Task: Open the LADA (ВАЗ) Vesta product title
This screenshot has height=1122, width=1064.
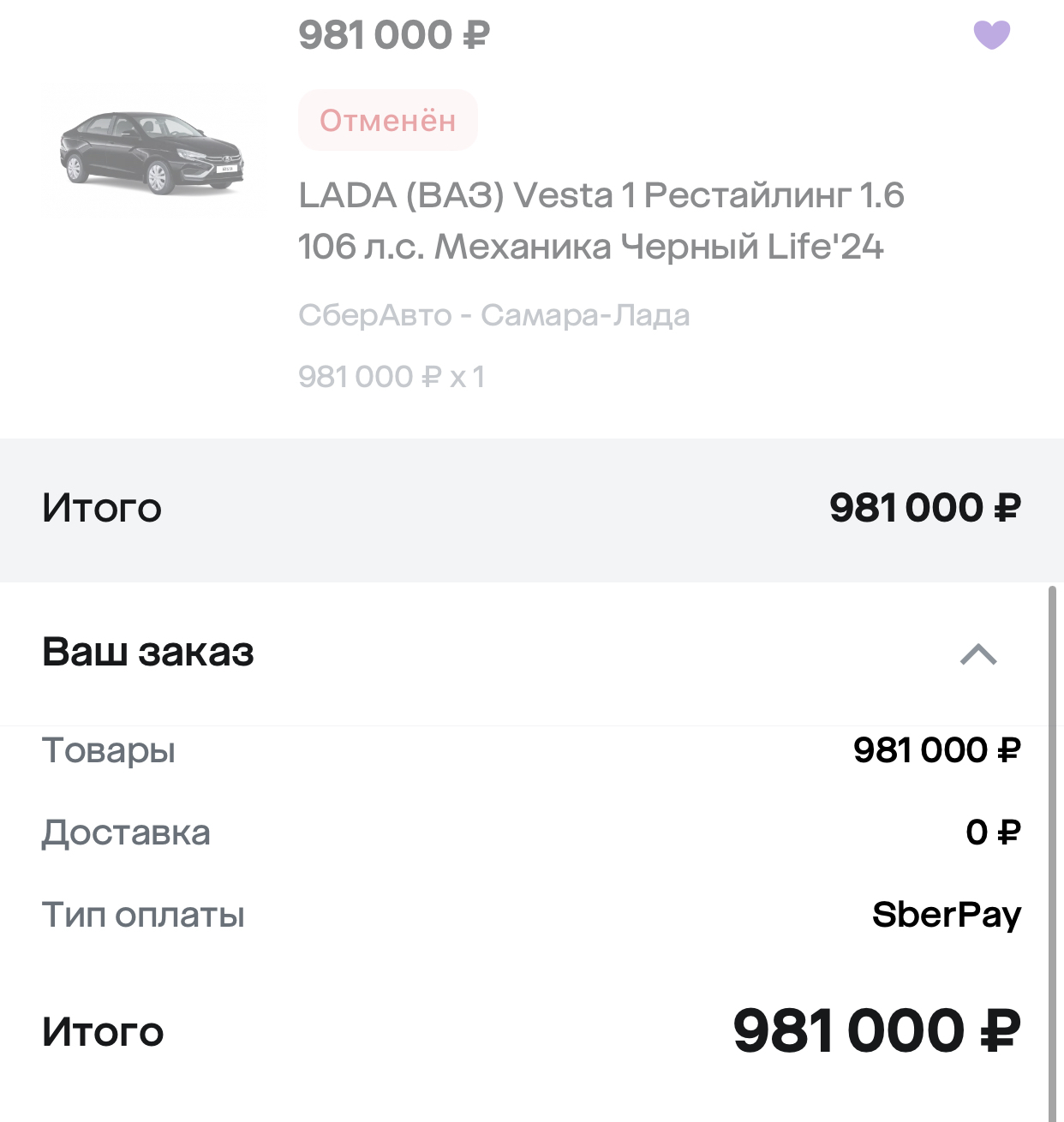Action: [600, 221]
